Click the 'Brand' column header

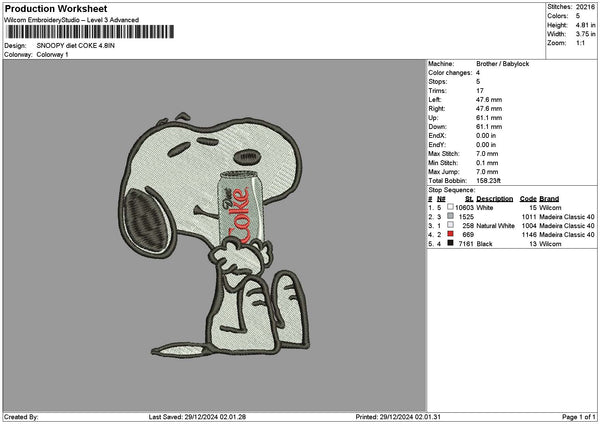click(549, 199)
